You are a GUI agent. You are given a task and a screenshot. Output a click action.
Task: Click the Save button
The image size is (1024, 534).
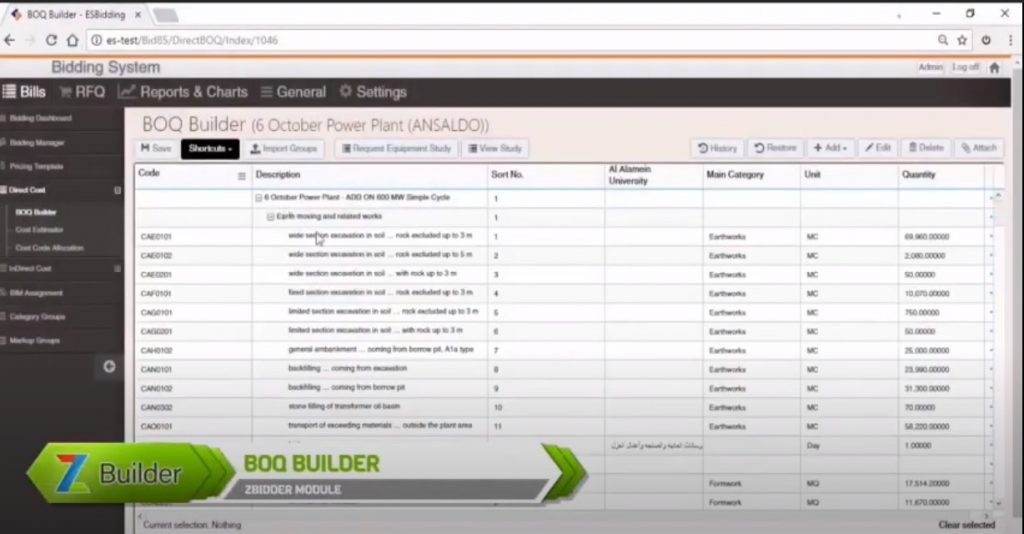click(156, 148)
